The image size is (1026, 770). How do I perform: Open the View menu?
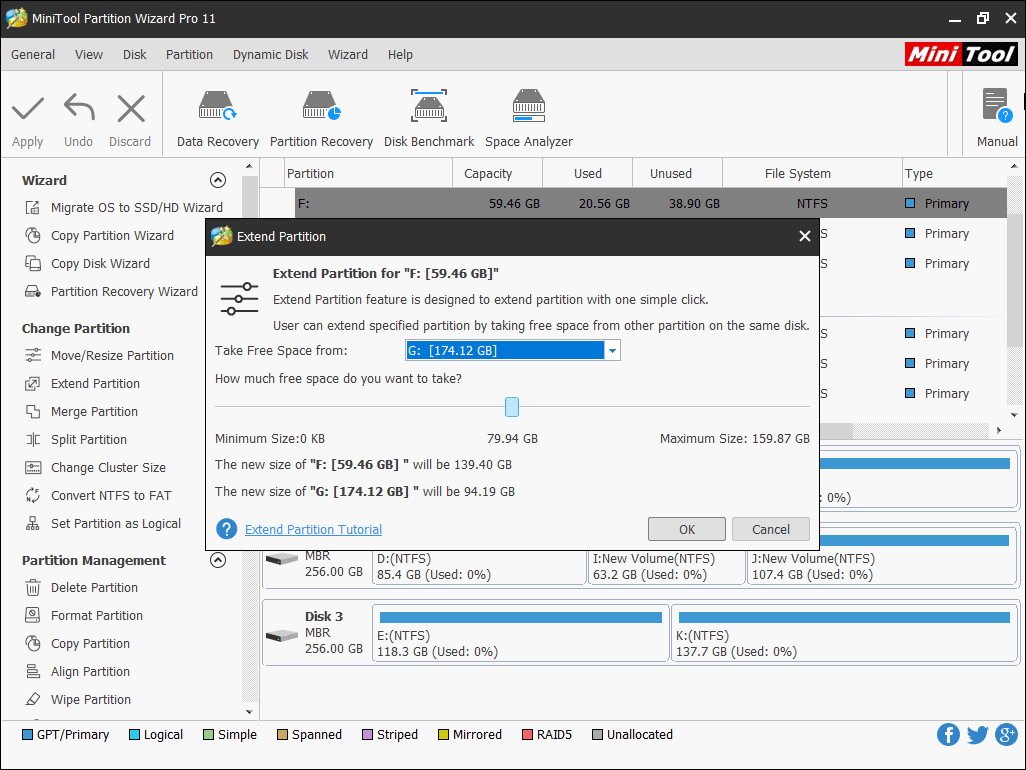coord(88,55)
